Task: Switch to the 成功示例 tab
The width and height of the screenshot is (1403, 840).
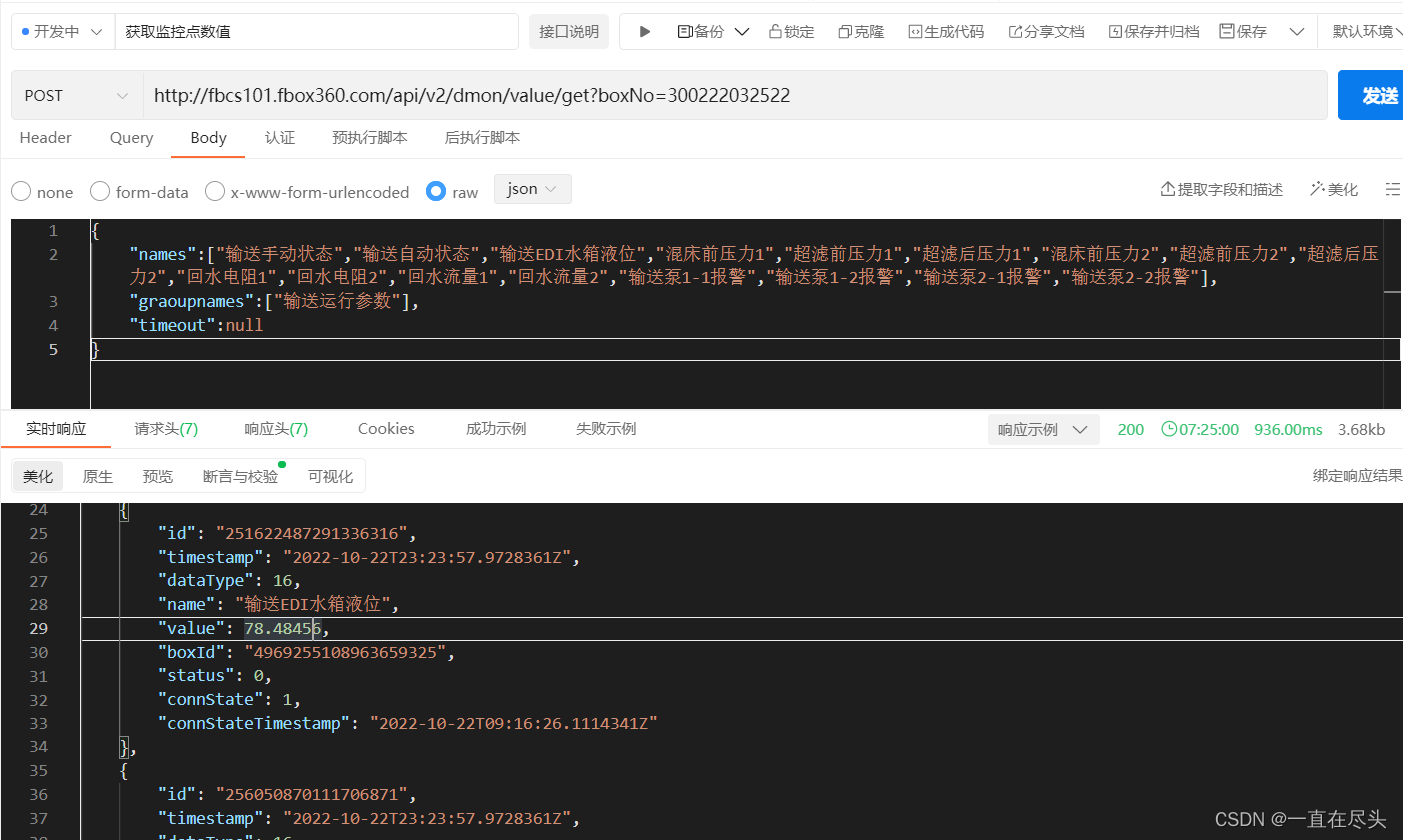Action: click(496, 429)
